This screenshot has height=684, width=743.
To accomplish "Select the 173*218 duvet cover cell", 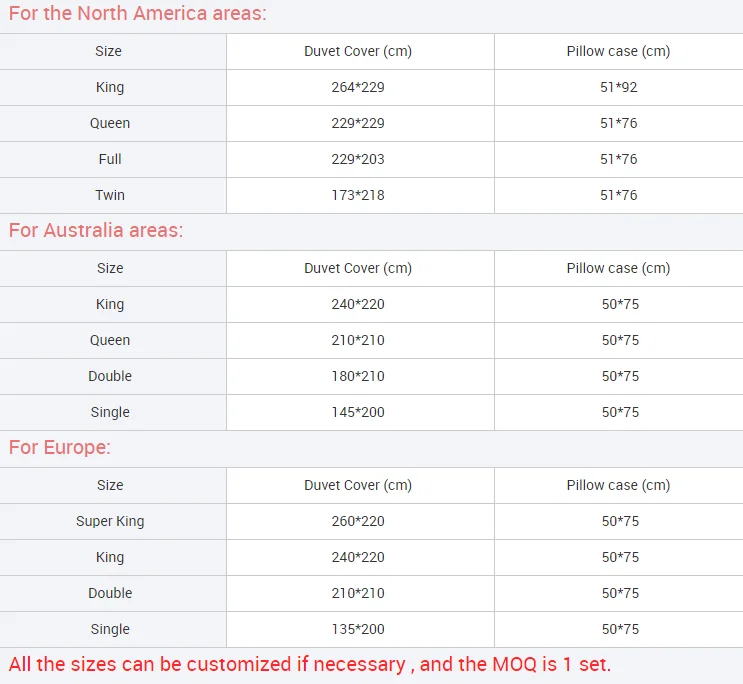I will click(x=358, y=195).
